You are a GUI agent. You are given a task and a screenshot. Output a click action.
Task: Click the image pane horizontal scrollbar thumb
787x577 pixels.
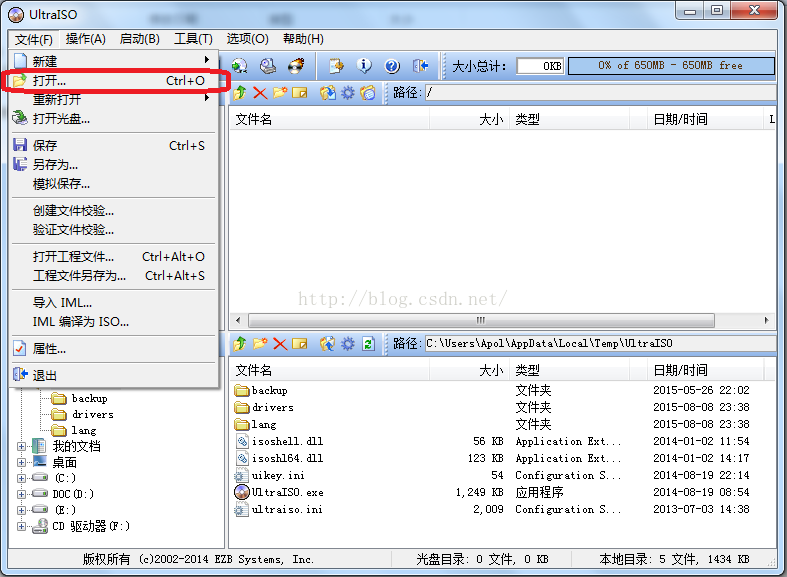[x=481, y=320]
